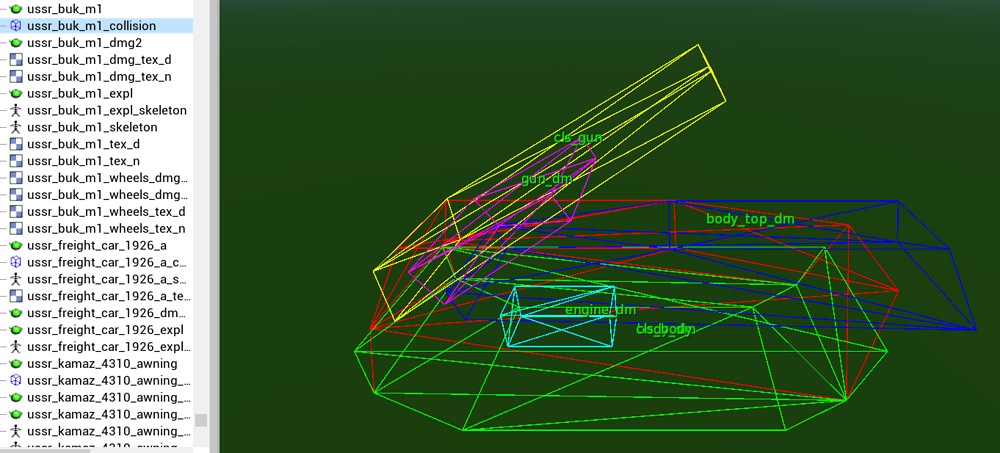1000x453 pixels.
Task: Click the texture icon beside ussr_buk_m1_tex_d
Action: tap(16, 144)
